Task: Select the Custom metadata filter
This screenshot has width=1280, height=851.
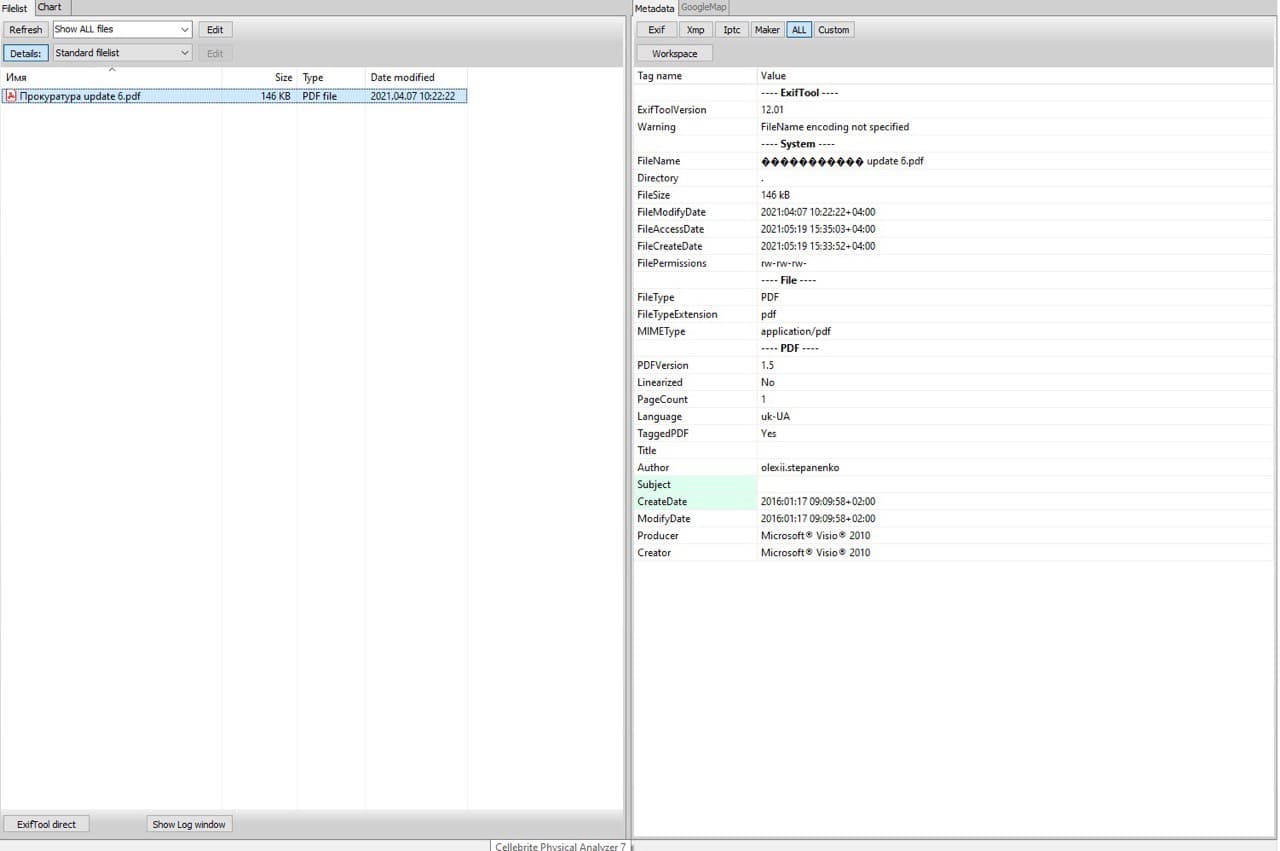Action: [833, 30]
